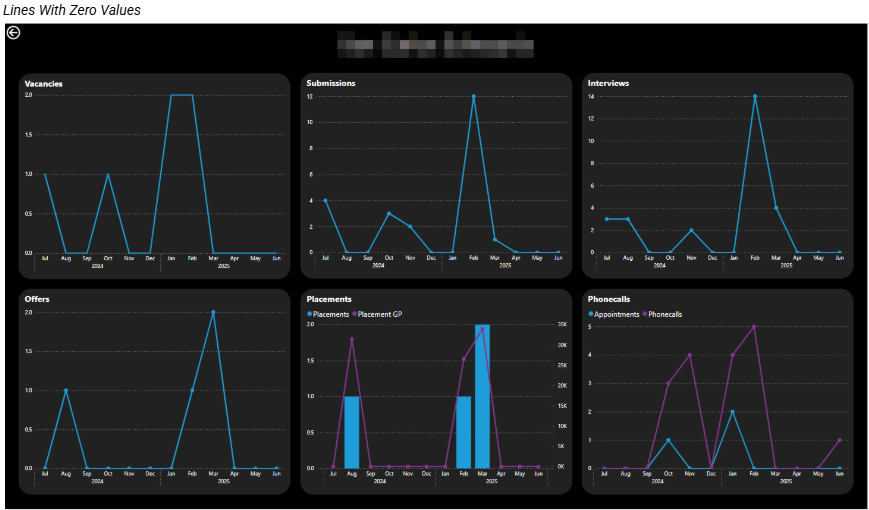The image size is (869, 510).
Task: Click the Placements legend entry with blue dot
Action: coord(329,314)
